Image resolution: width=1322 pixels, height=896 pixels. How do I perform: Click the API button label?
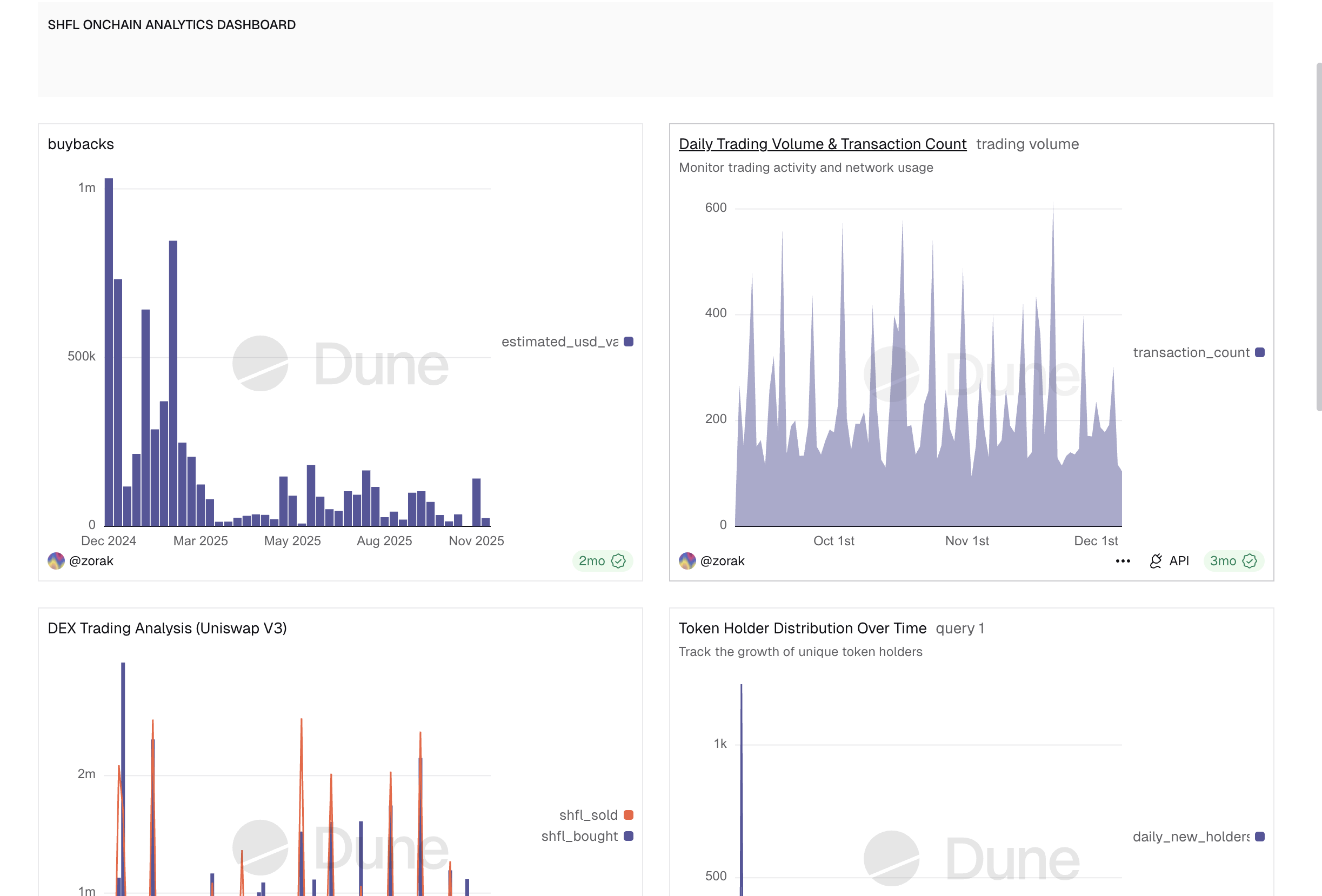pos(1179,561)
